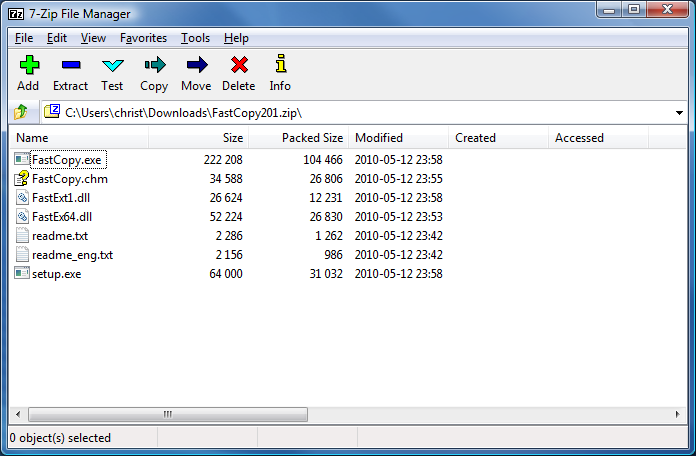The image size is (696, 456).
Task: Select the FastExt1.dll file icon
Action: pos(22,197)
